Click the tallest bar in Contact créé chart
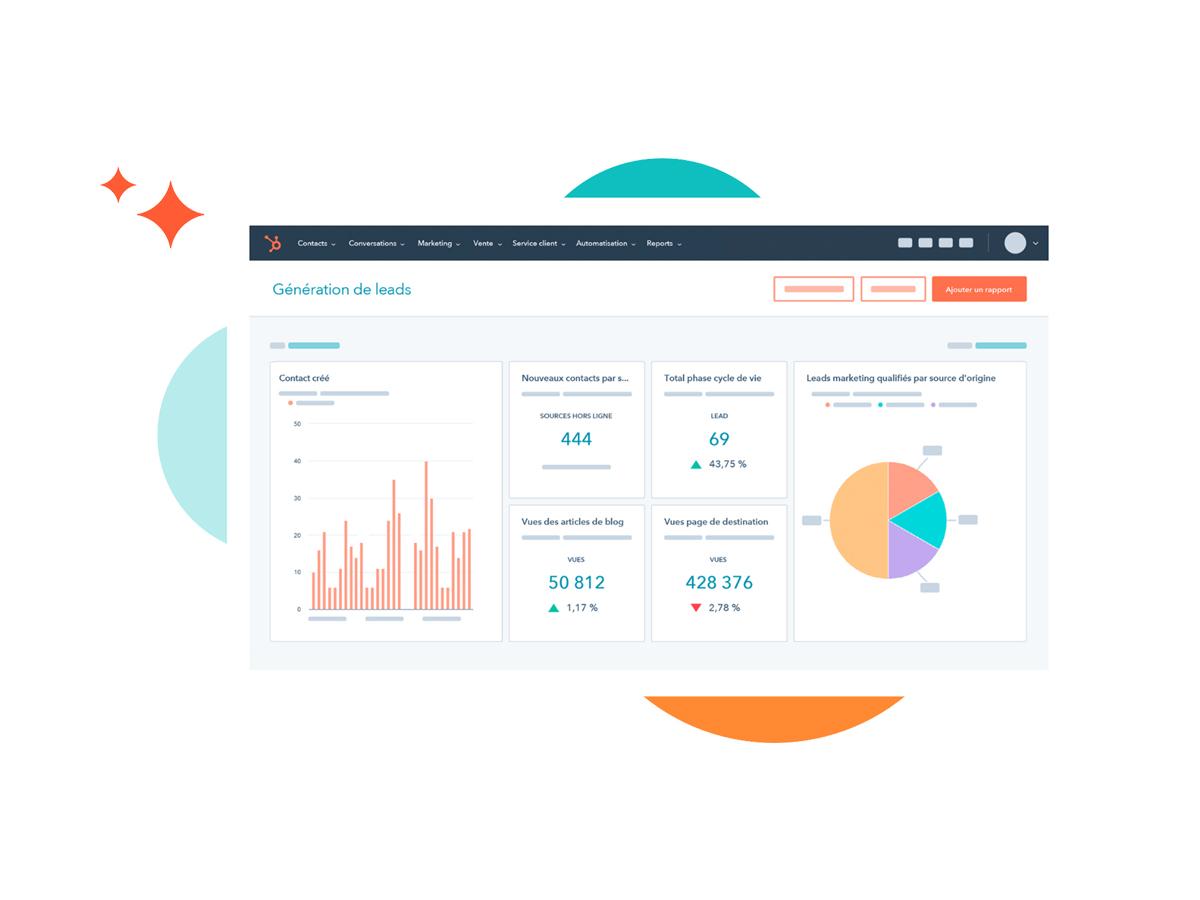The image size is (1200, 900). (426, 535)
